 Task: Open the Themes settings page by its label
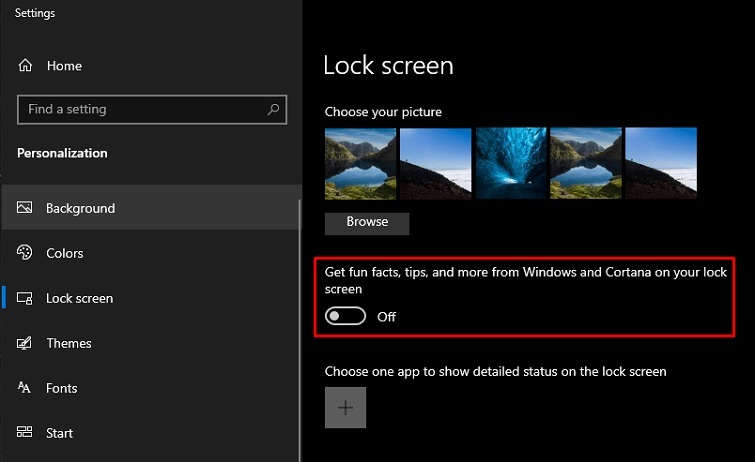pos(69,343)
